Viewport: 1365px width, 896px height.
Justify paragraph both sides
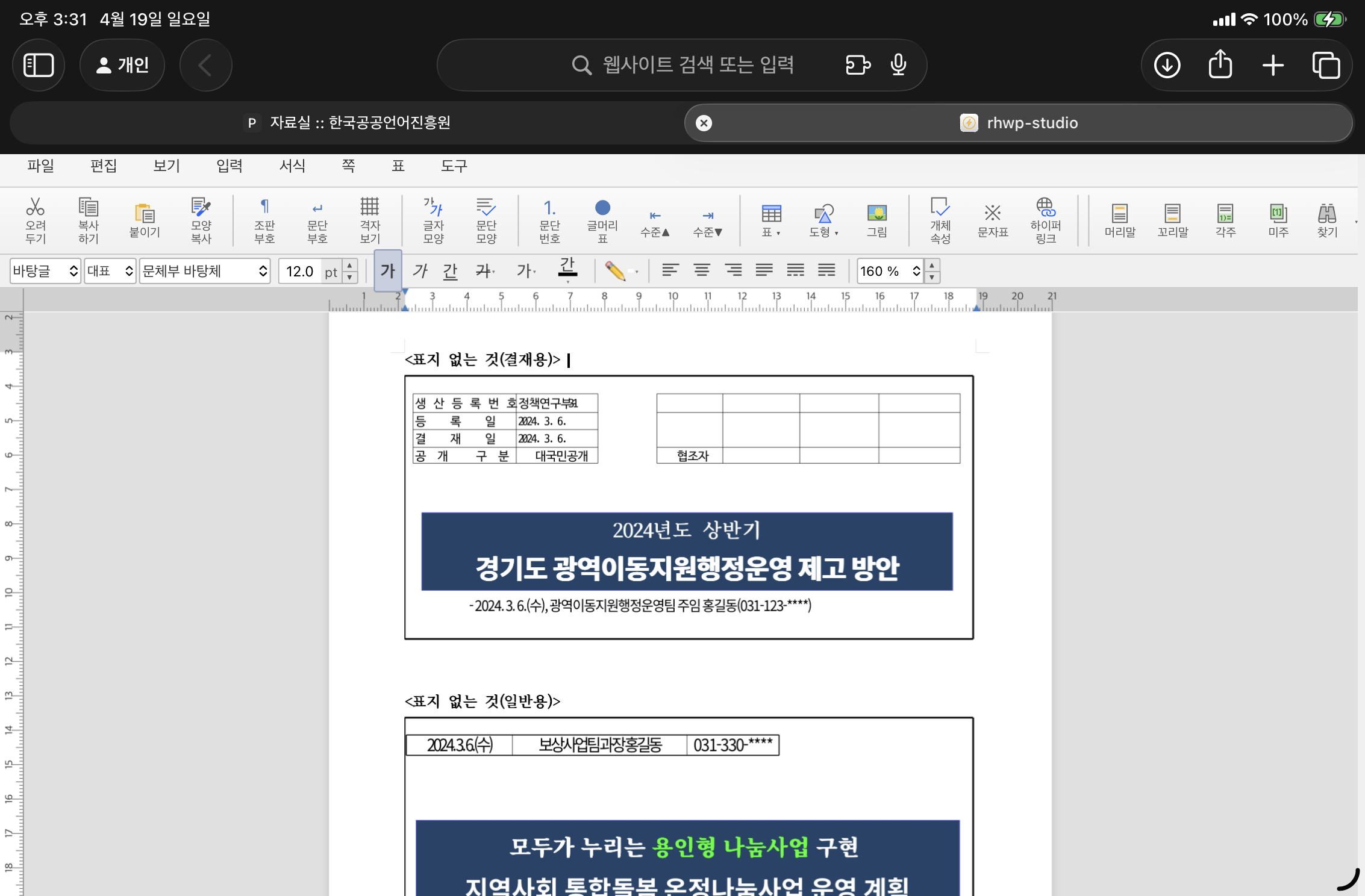pyautogui.click(x=764, y=270)
